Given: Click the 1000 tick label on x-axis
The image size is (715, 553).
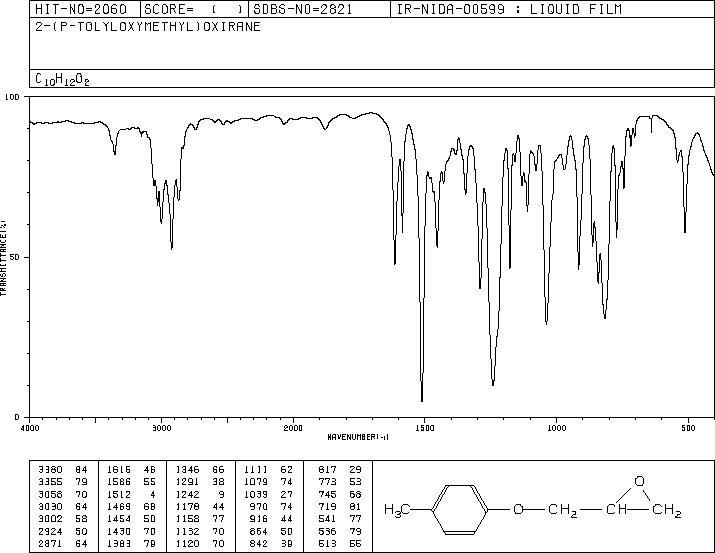Looking at the screenshot, I should 556,428.
